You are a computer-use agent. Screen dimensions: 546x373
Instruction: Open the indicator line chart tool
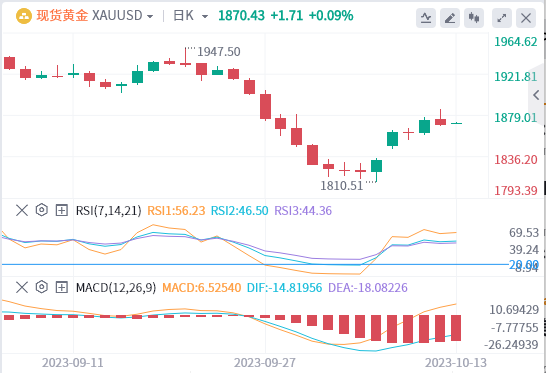(x=426, y=18)
